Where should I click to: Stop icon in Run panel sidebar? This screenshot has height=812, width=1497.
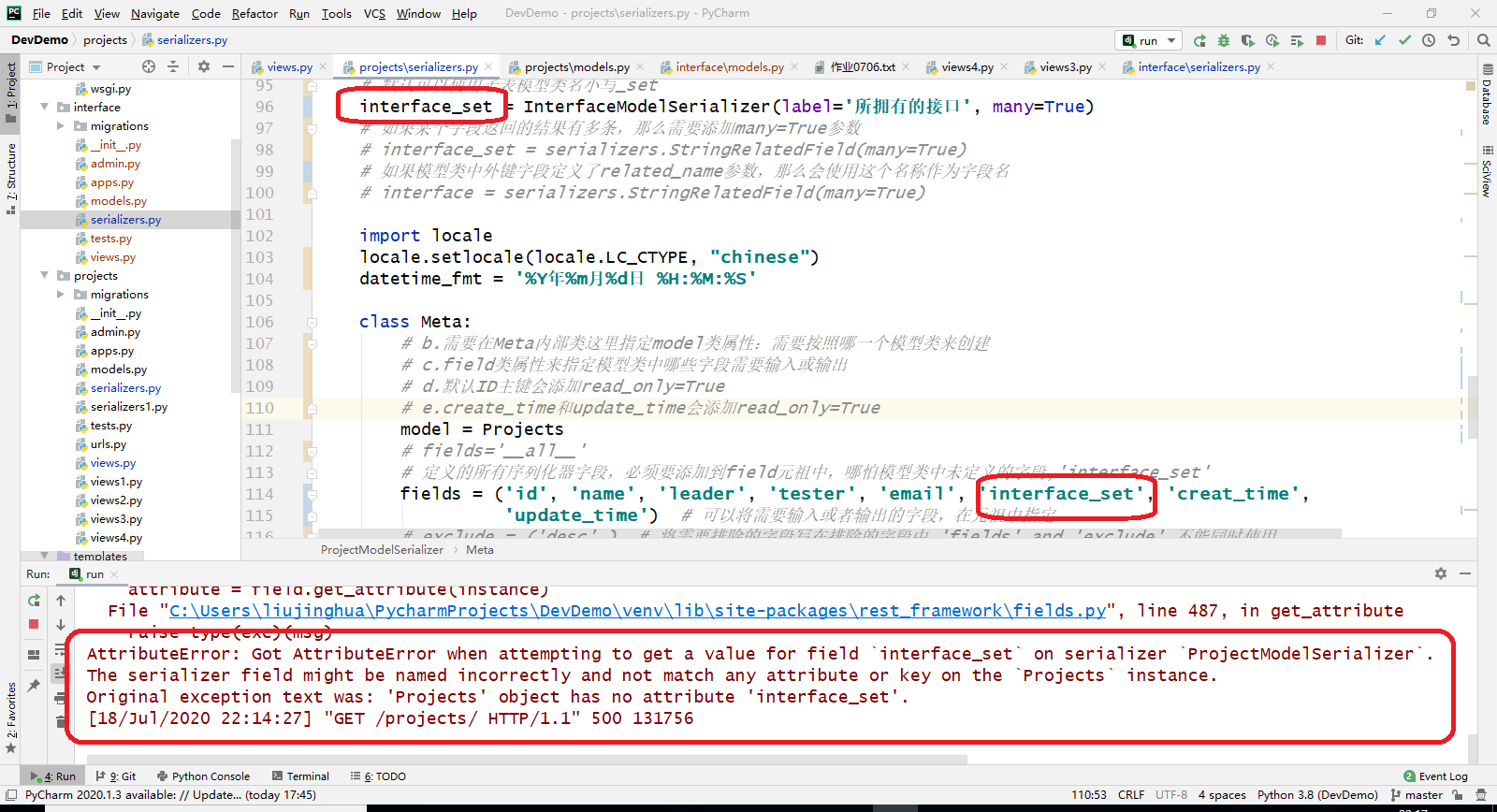coord(34,624)
